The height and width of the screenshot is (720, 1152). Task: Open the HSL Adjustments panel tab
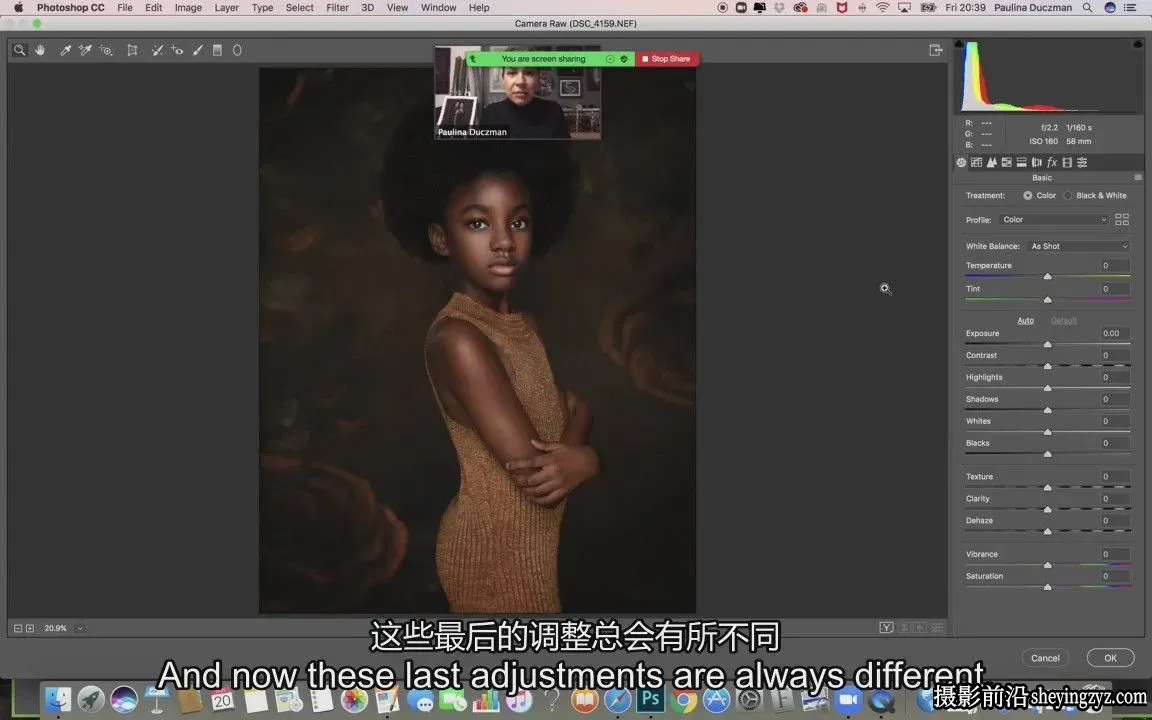pyautogui.click(x=1007, y=162)
